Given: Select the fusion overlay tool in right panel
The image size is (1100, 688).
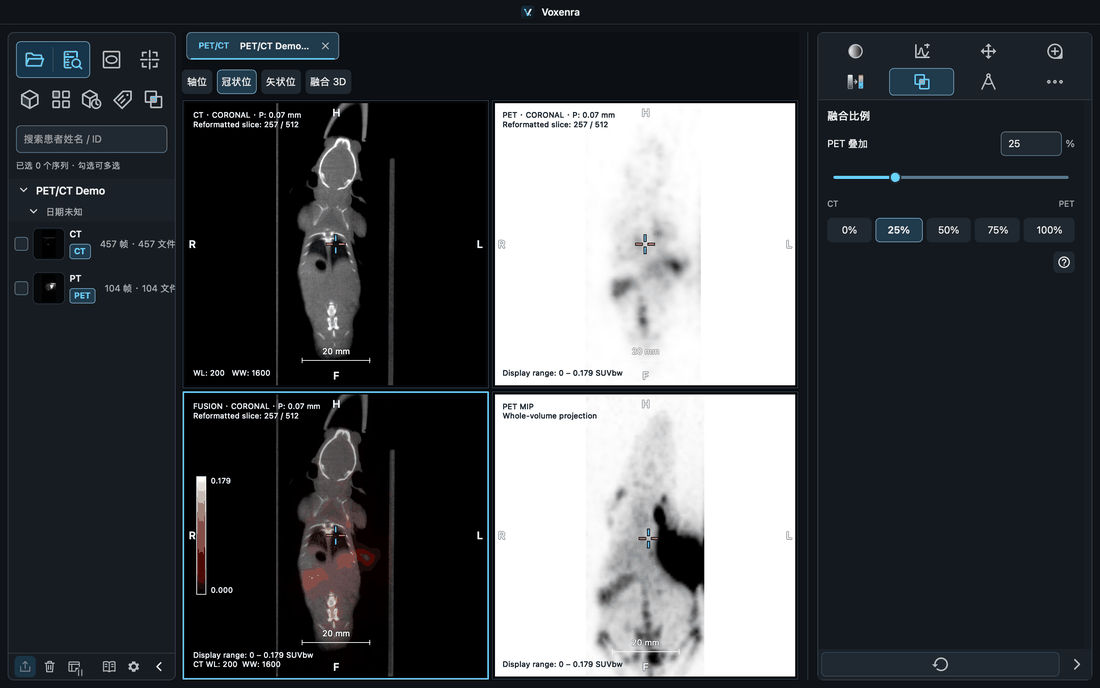Looking at the screenshot, I should (x=921, y=82).
